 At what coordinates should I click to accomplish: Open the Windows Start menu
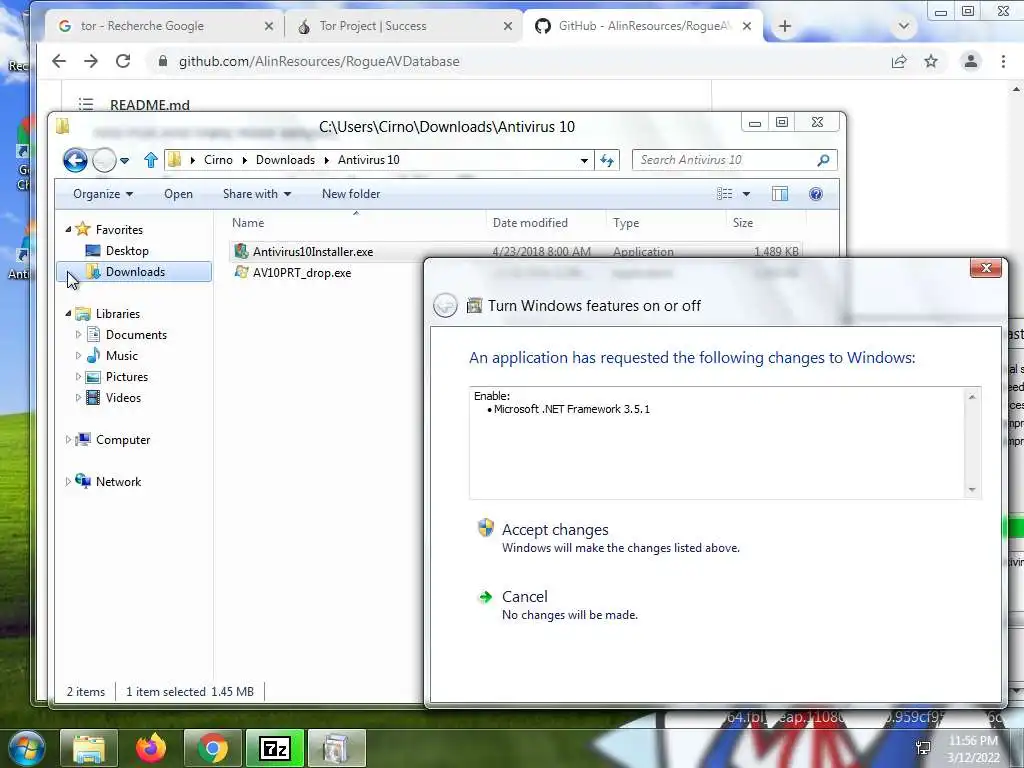(26, 748)
